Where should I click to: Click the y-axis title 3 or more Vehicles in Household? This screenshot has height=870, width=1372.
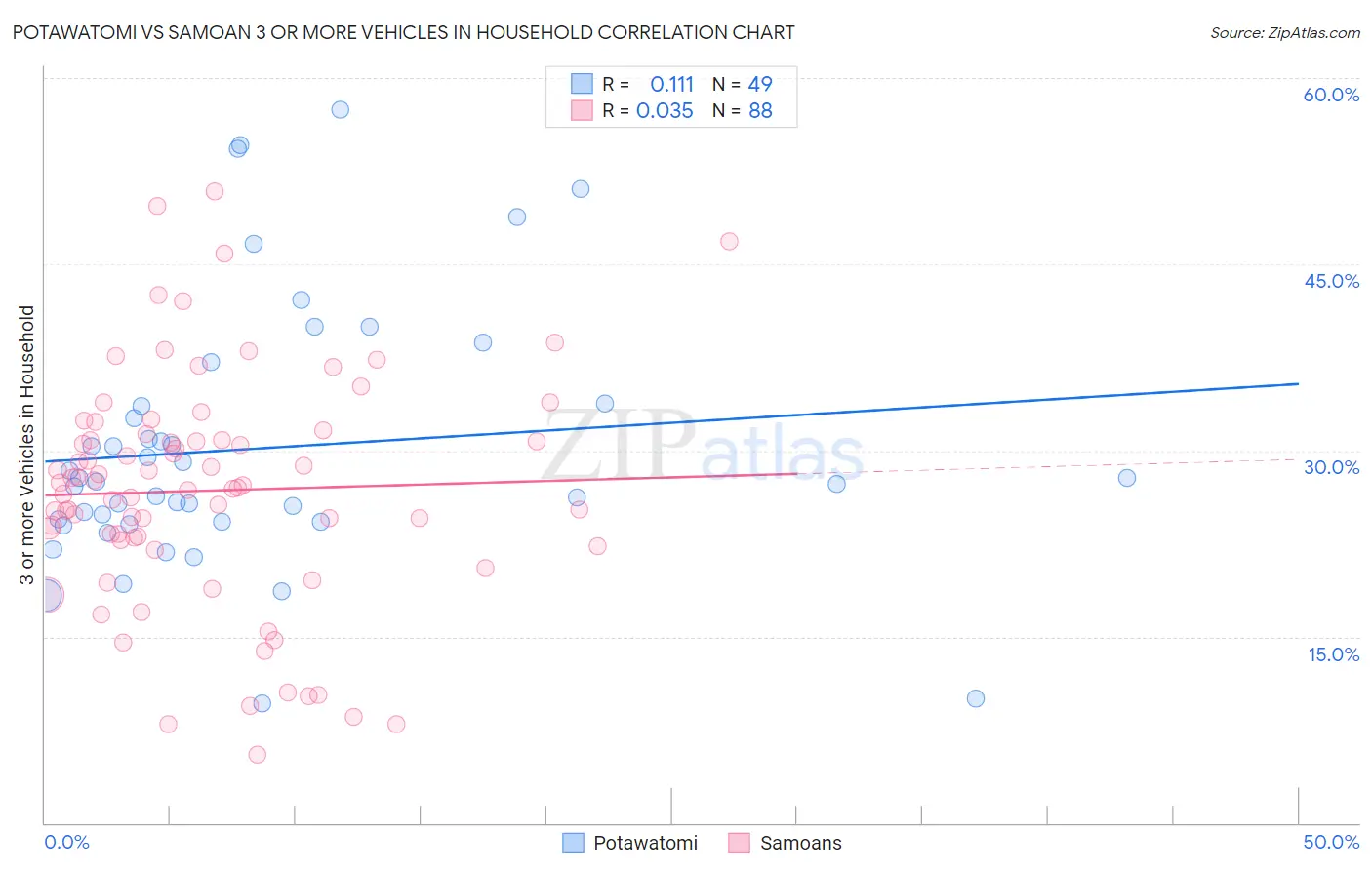click(x=26, y=445)
